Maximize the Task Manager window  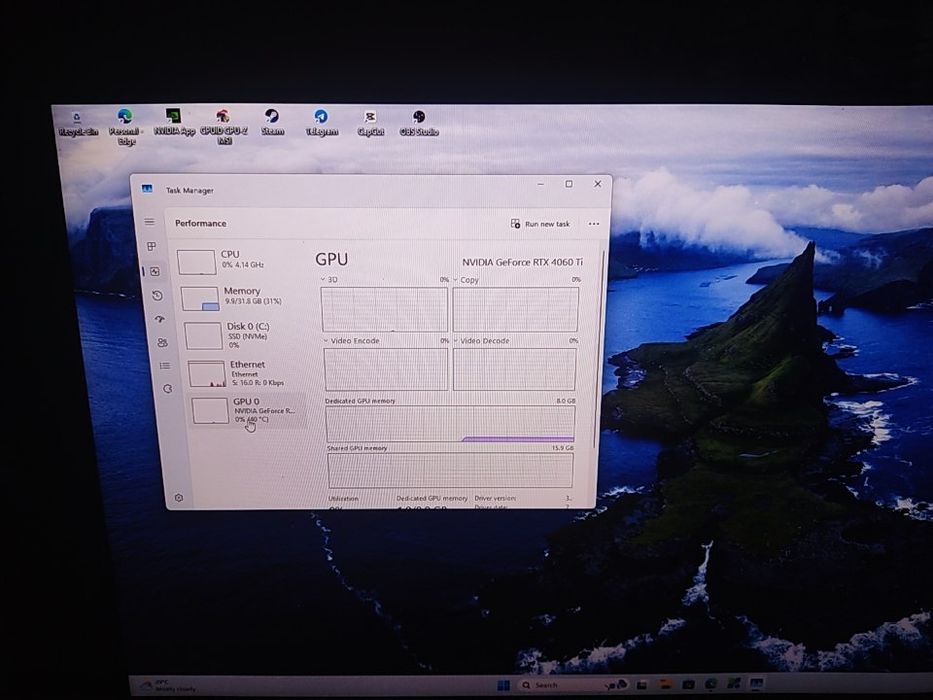pos(569,184)
